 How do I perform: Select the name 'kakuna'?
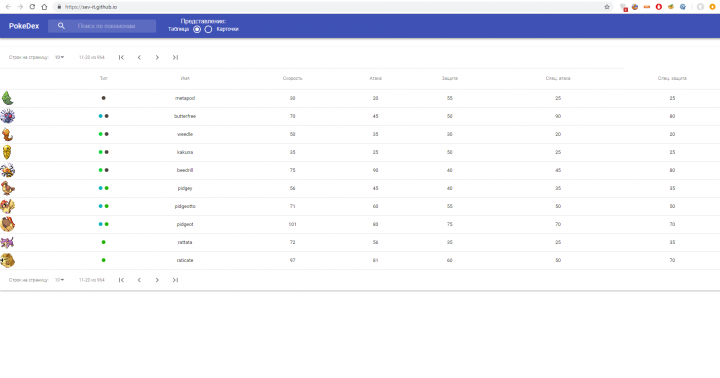(185, 152)
